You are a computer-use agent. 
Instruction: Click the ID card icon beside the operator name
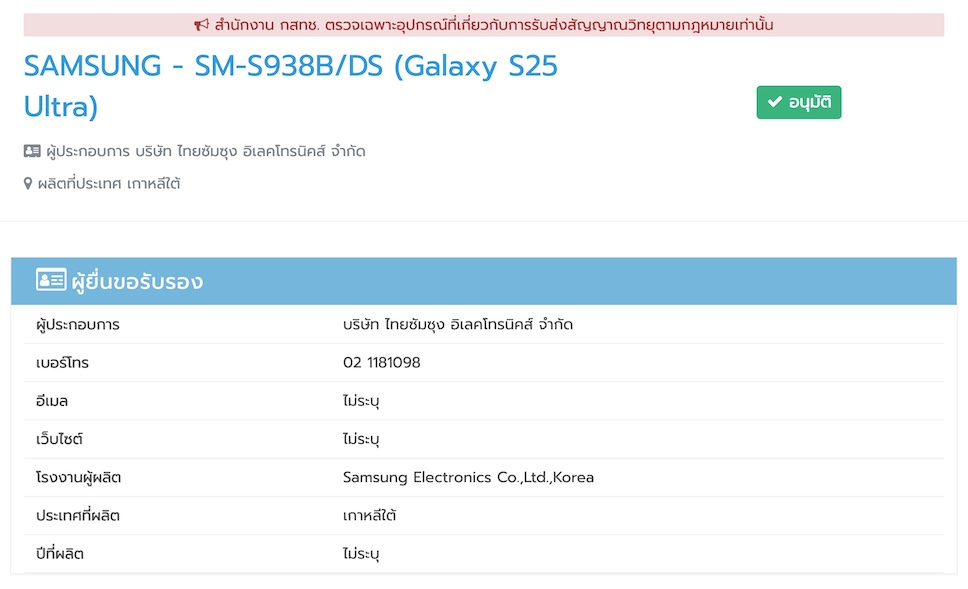pyautogui.click(x=31, y=150)
